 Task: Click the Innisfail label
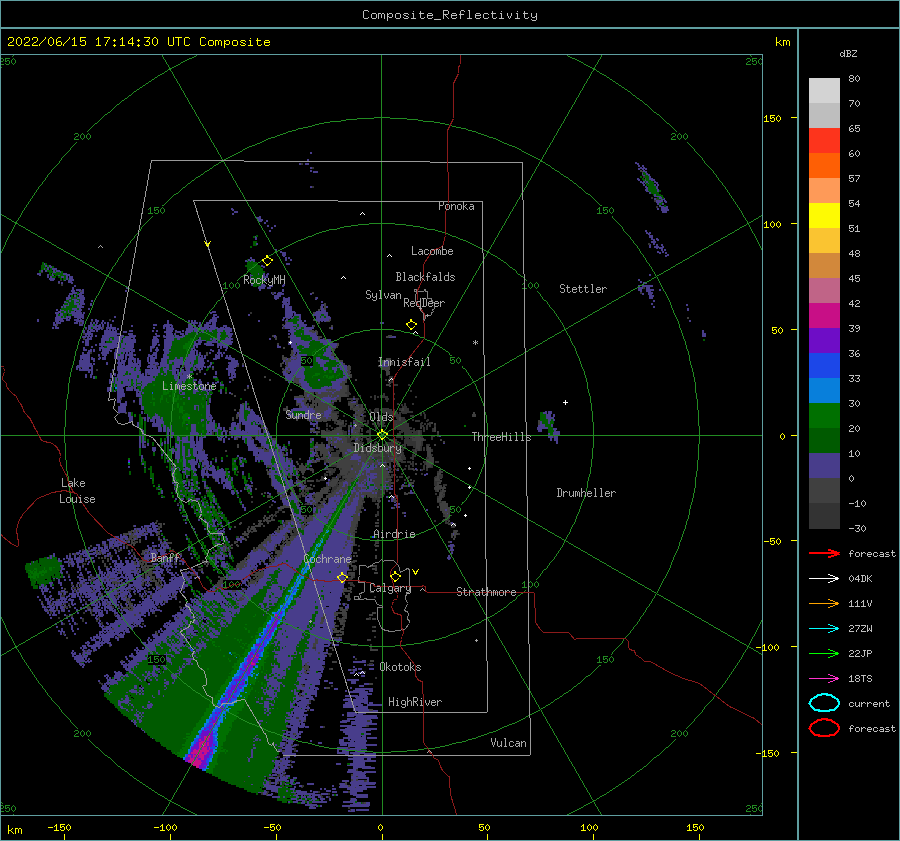(x=404, y=362)
